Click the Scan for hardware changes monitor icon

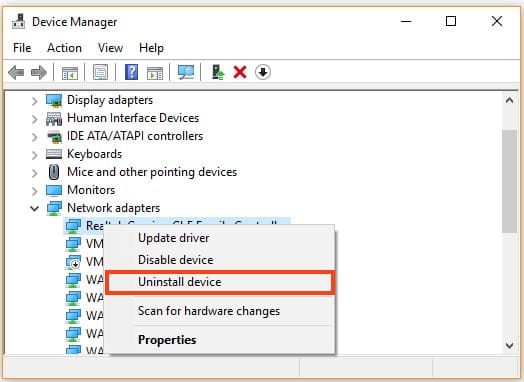point(186,72)
